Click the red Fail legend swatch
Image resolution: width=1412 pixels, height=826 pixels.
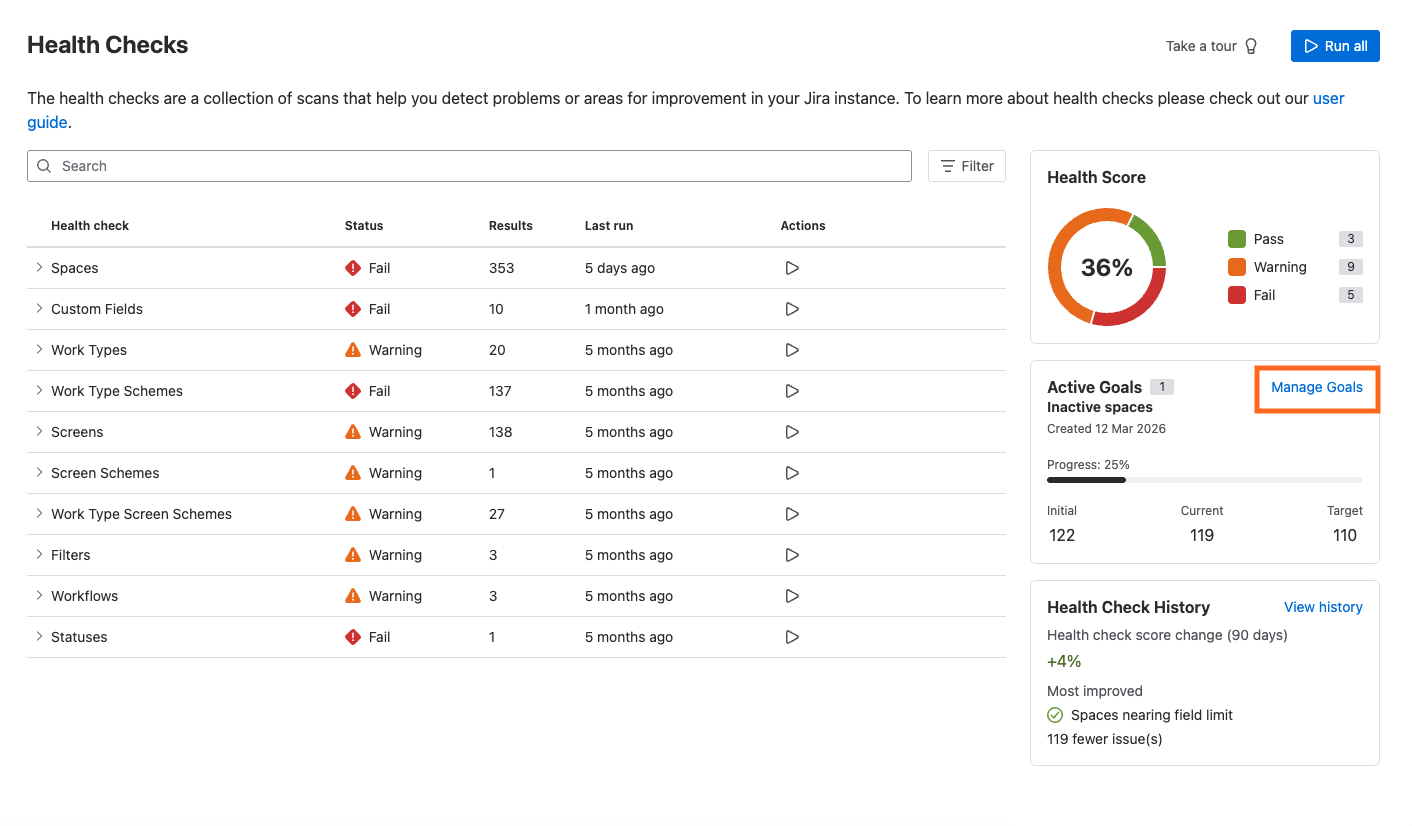(1237, 295)
